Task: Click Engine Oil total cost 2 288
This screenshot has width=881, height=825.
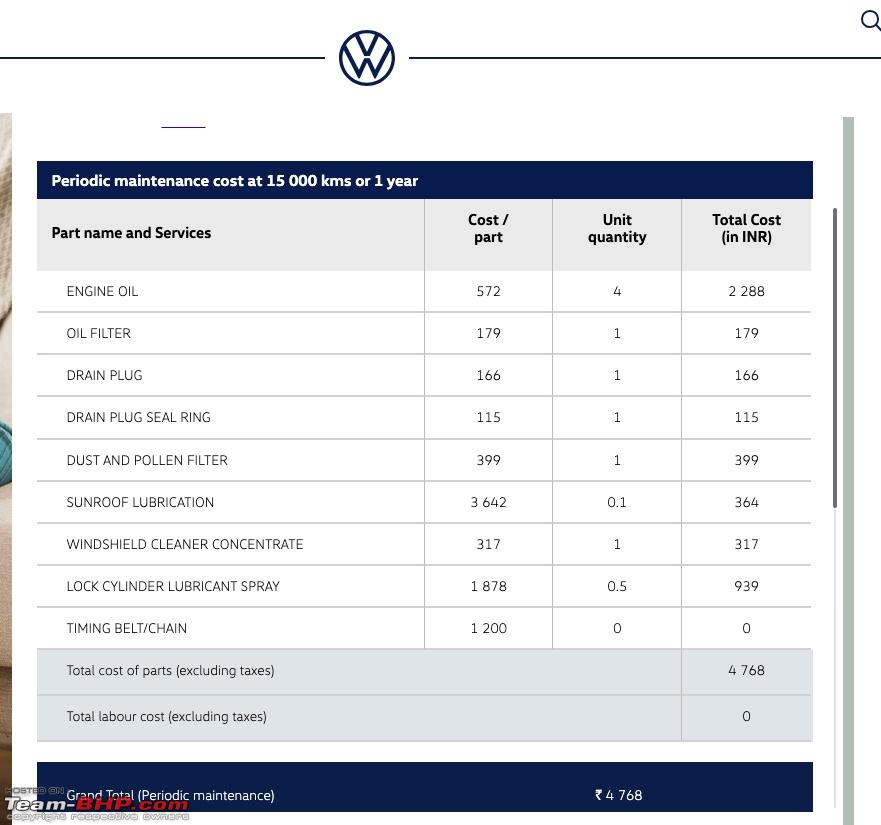Action: [746, 292]
